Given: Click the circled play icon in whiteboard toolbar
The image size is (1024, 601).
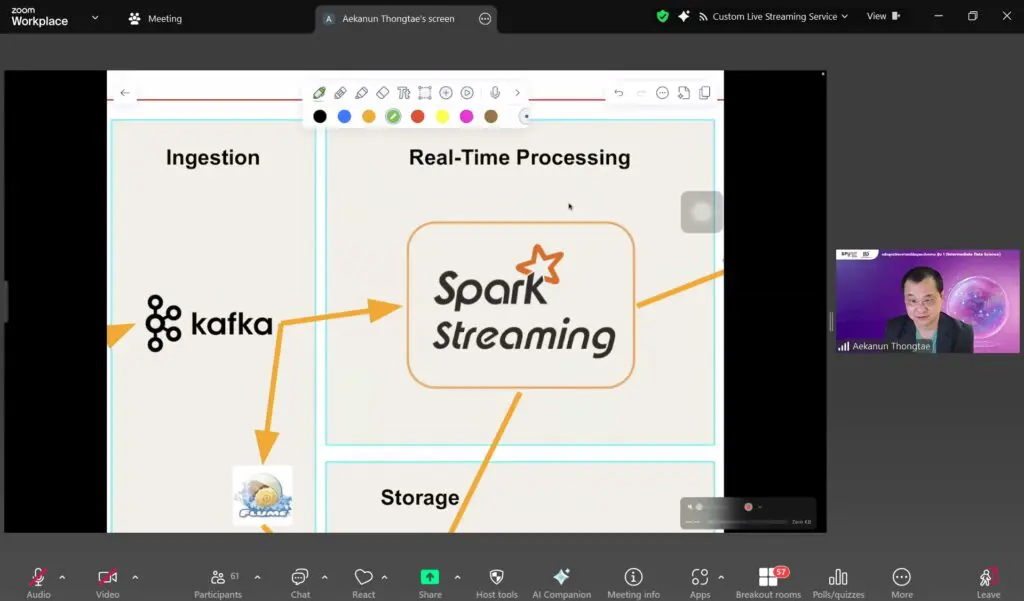Looking at the screenshot, I should click(467, 93).
